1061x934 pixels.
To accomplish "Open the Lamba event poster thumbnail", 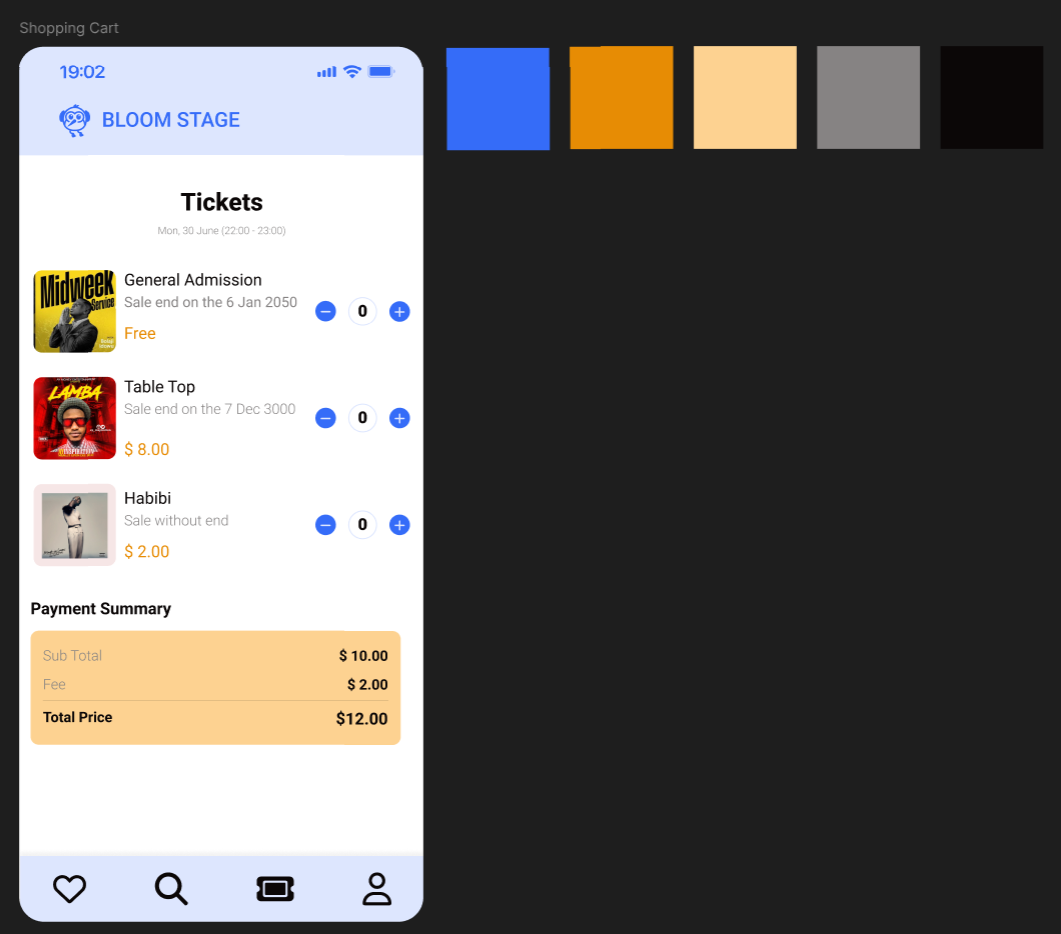I will coord(74,418).
